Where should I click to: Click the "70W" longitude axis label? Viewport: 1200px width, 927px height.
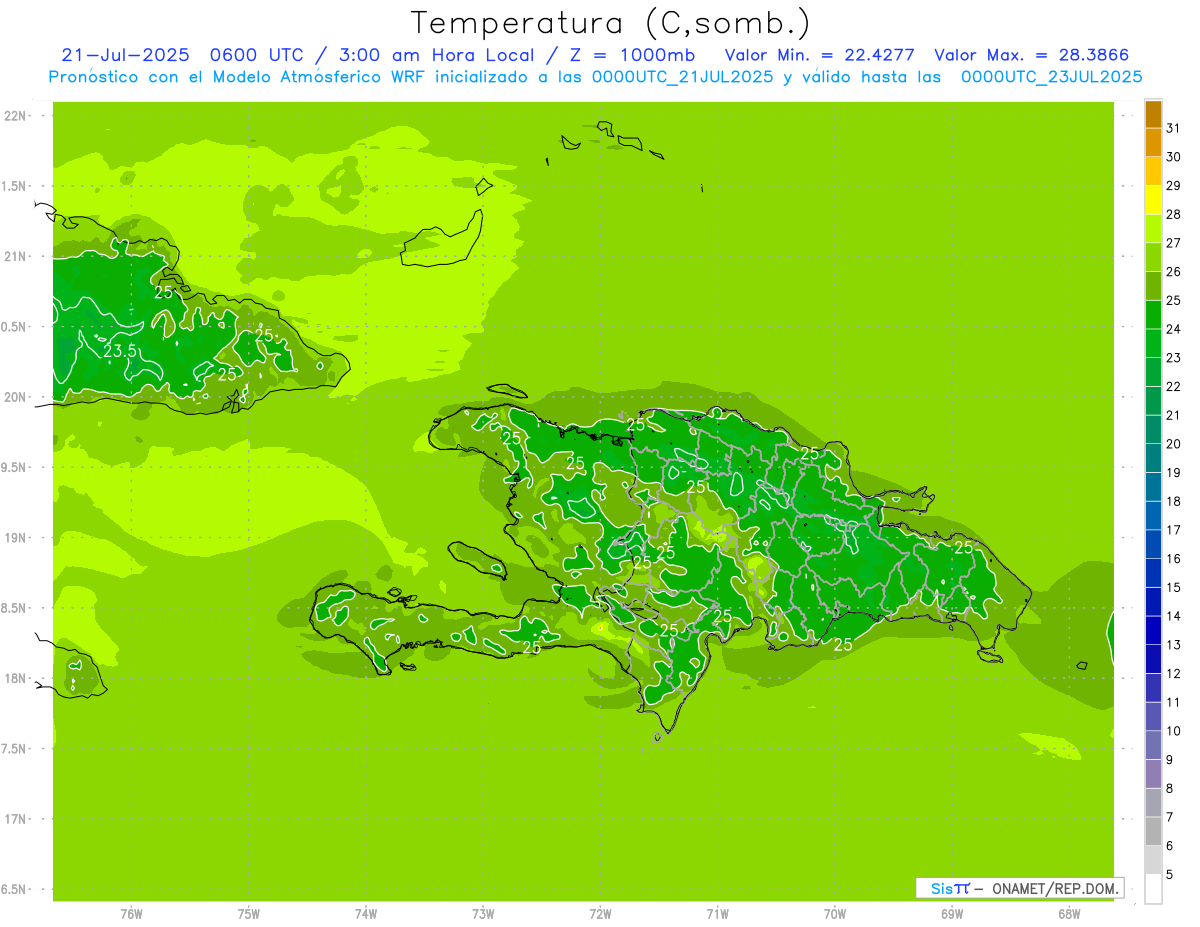pyautogui.click(x=835, y=913)
